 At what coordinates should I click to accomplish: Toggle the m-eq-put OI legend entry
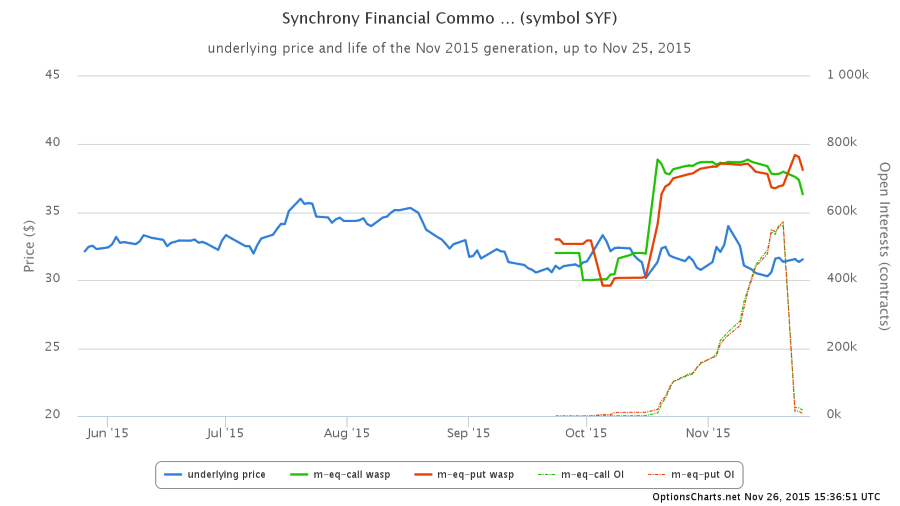(691, 474)
